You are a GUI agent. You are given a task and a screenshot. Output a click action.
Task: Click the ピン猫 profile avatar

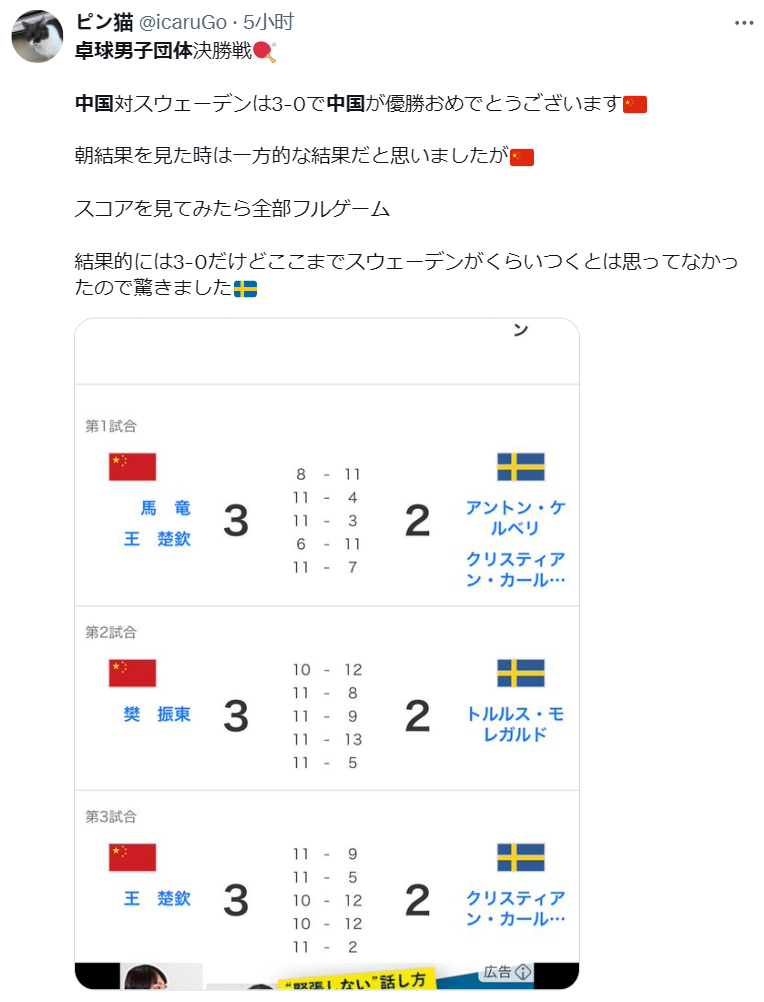tap(38, 36)
